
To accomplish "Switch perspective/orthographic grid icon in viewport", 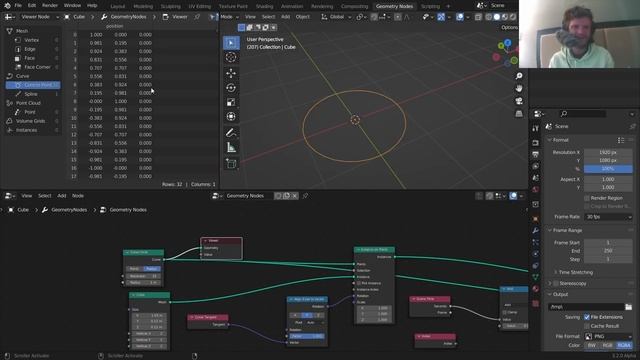I will pos(519,113).
